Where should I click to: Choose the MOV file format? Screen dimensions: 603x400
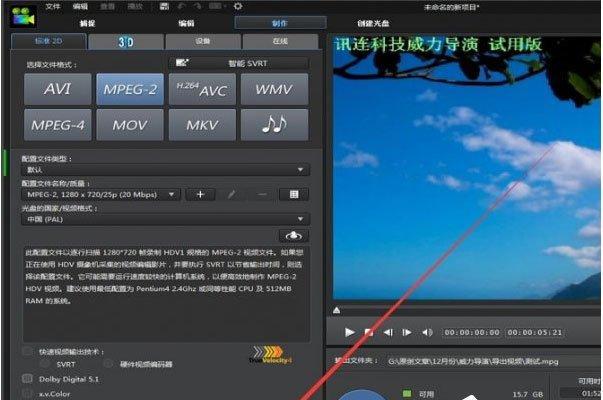tap(130, 125)
